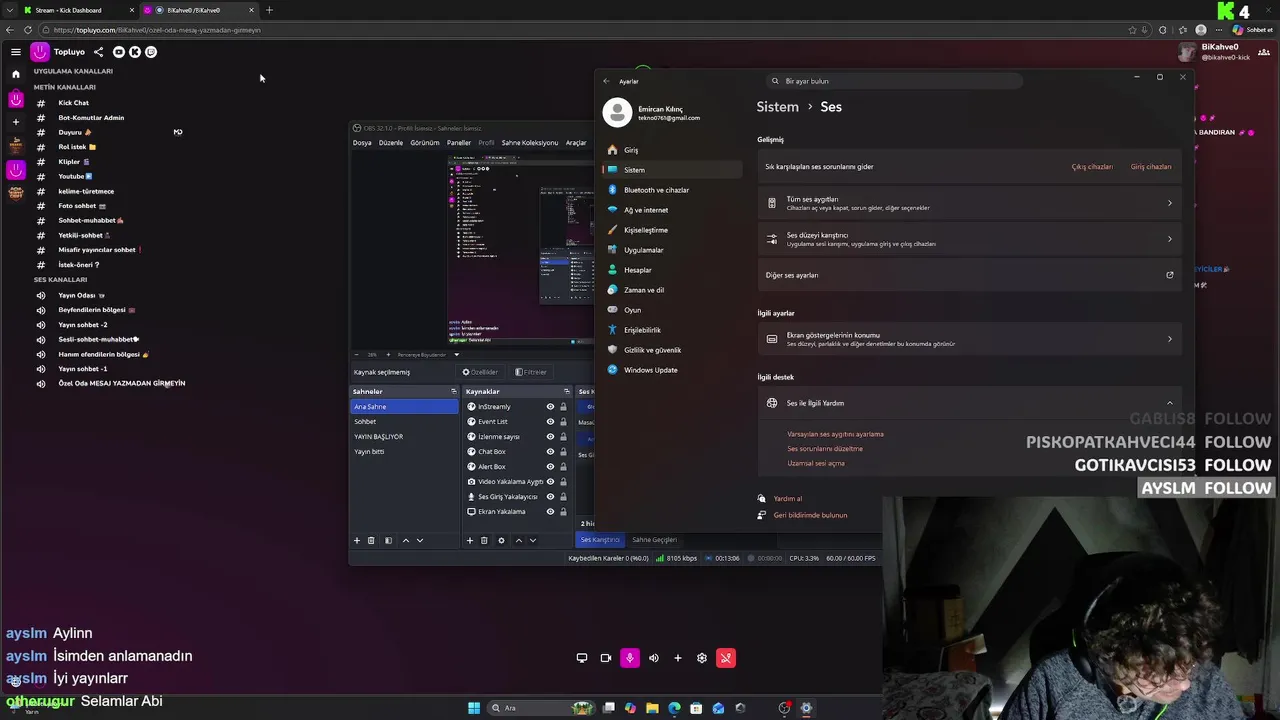This screenshot has height=720, width=1280.
Task: Turn on camera in call controls
Action: (606, 658)
